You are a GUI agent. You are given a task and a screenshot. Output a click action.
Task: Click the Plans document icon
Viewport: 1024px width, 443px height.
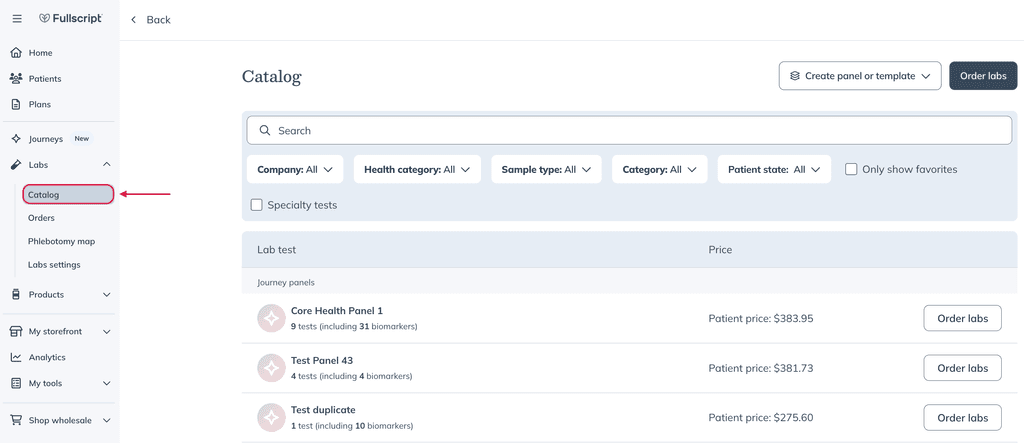tap(16, 105)
